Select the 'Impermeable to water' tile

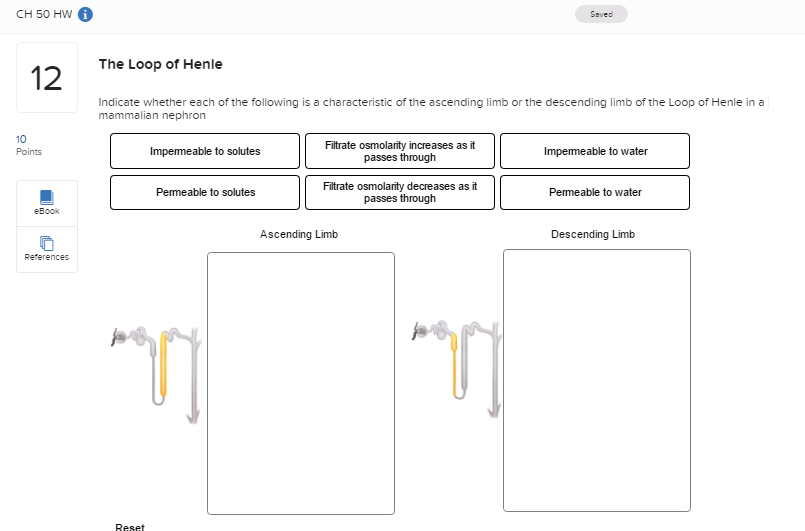coord(595,151)
